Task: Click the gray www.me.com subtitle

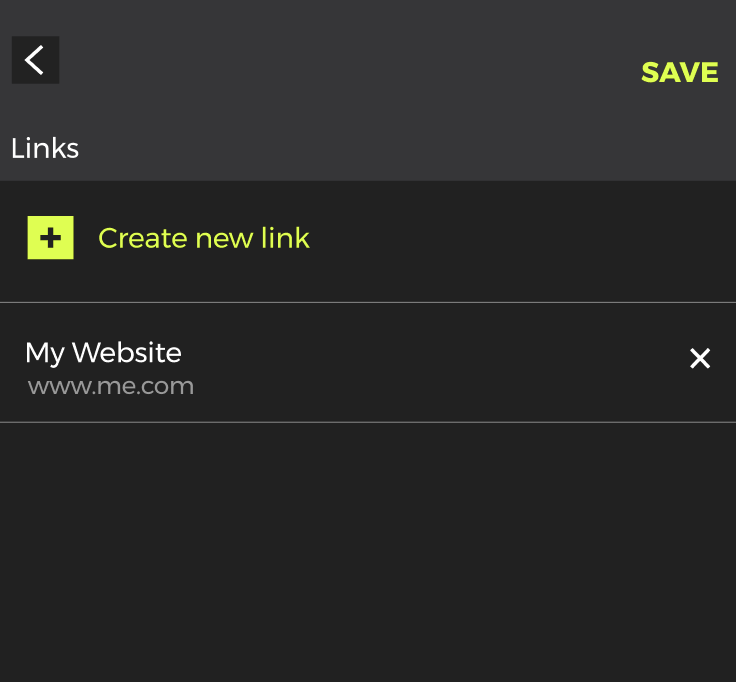Action: (x=111, y=386)
